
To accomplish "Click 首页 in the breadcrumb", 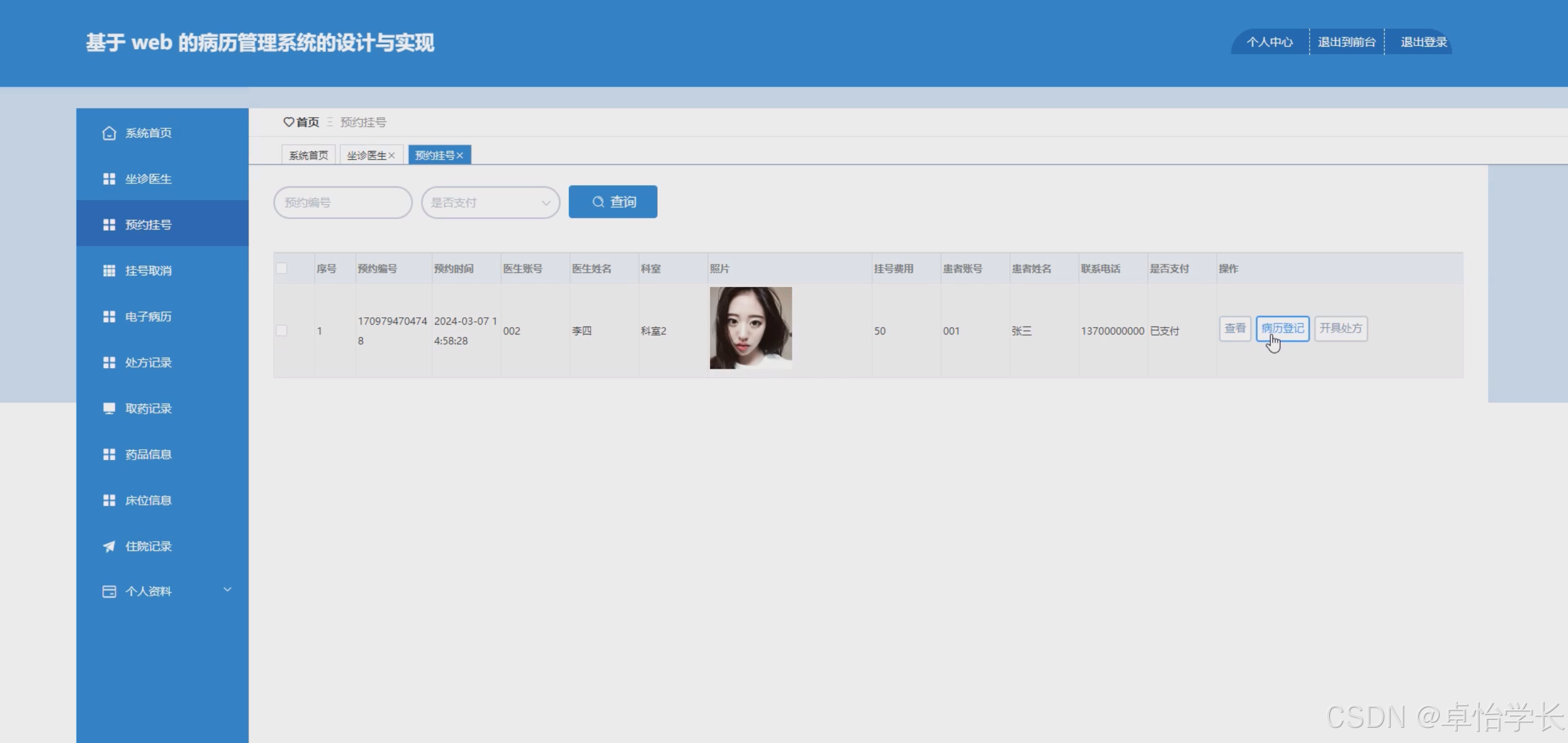I will click(307, 122).
